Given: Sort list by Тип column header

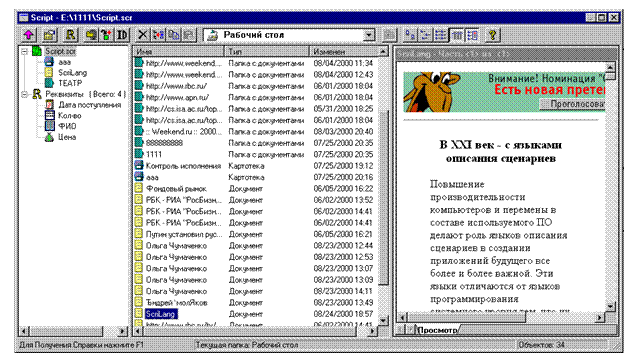Looking at the screenshot, I should 267,51.
